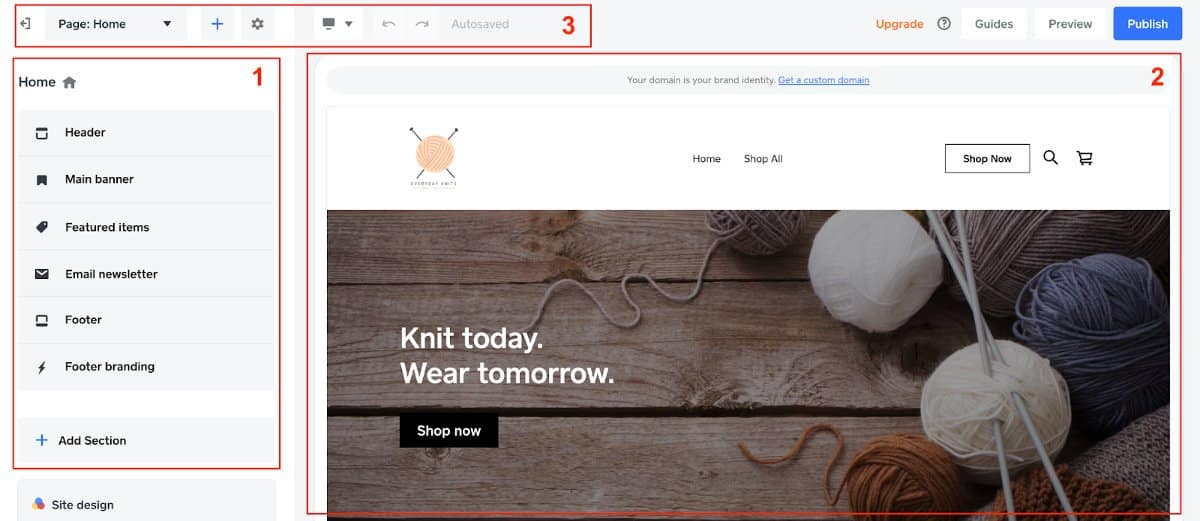Click the exit editor arrow icon
Screen dimensions: 1200x521
(26, 23)
